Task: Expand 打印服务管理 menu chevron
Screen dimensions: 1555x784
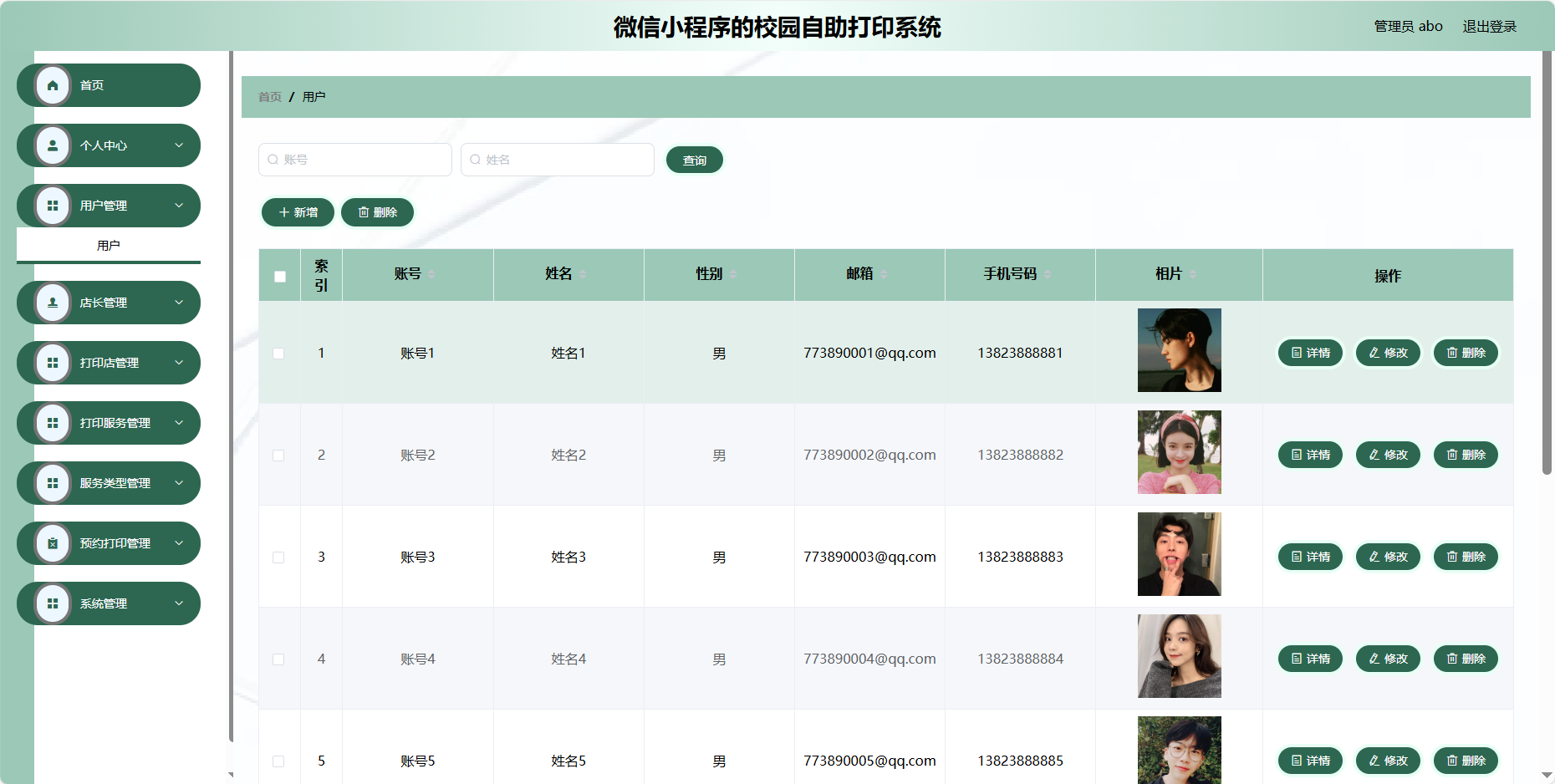Action: tap(179, 423)
